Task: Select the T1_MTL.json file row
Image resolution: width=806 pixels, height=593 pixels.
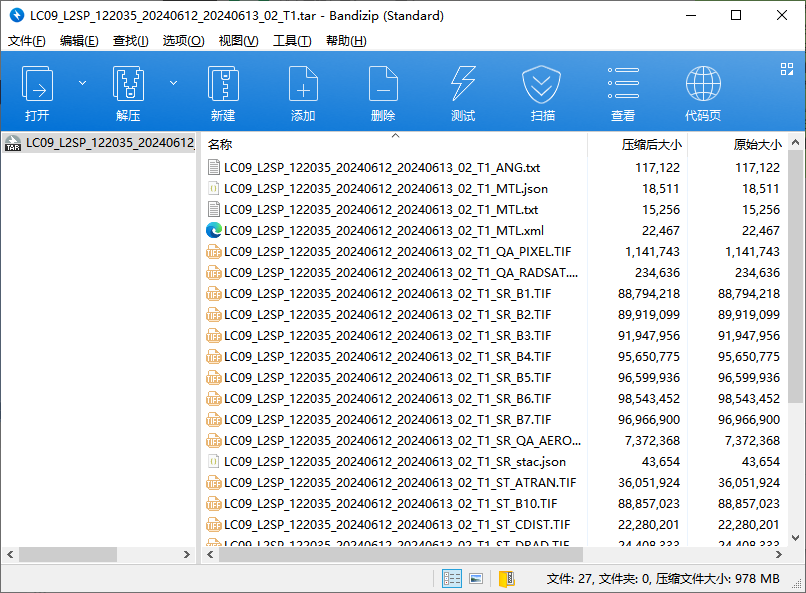Action: [494, 189]
